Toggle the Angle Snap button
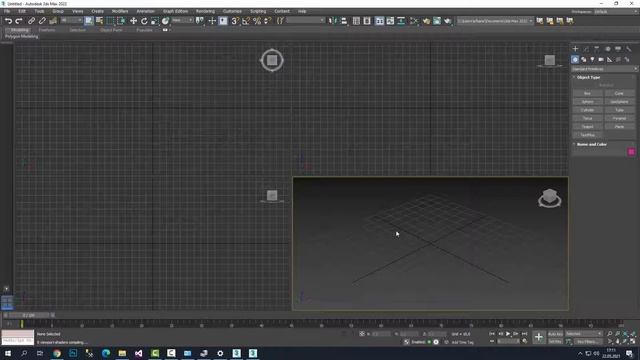Viewport: 640px width, 360px height. [246, 21]
